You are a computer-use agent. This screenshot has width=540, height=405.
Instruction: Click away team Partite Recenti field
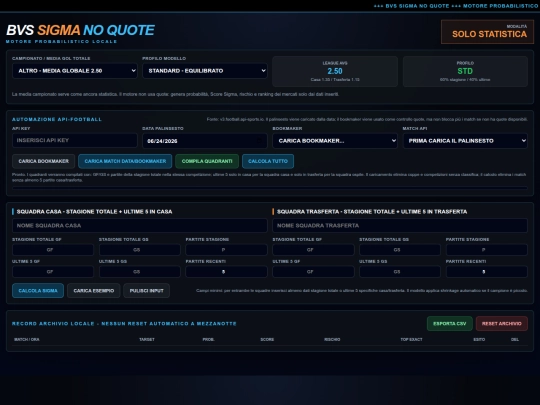click(x=487, y=272)
